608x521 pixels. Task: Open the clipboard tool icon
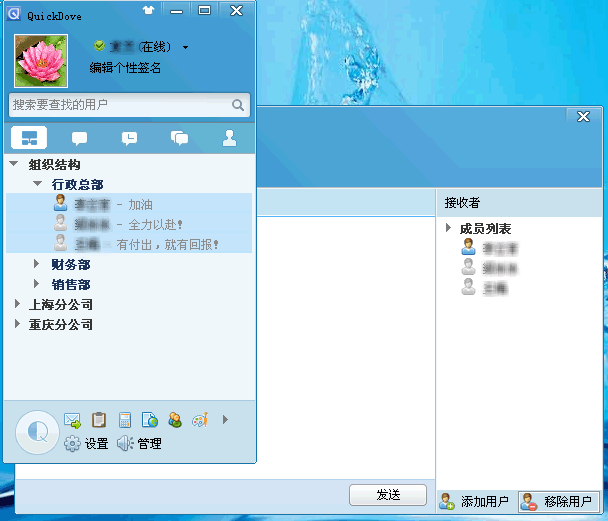pos(99,420)
